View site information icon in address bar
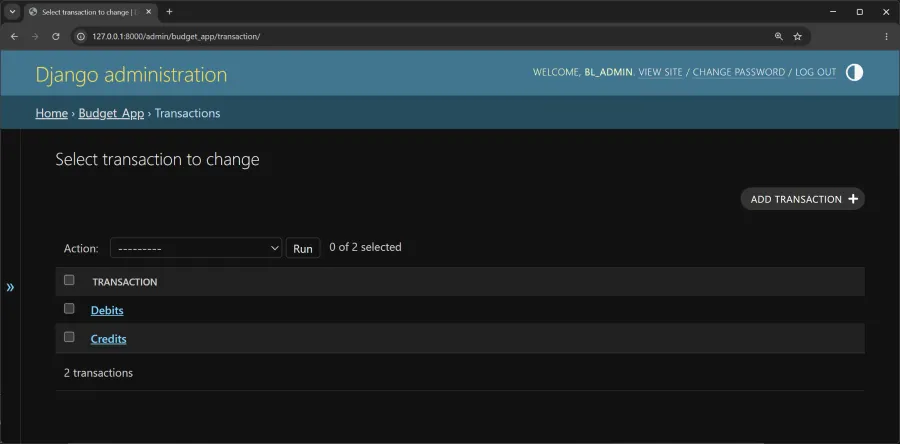The width and height of the screenshot is (900, 444). (81, 36)
